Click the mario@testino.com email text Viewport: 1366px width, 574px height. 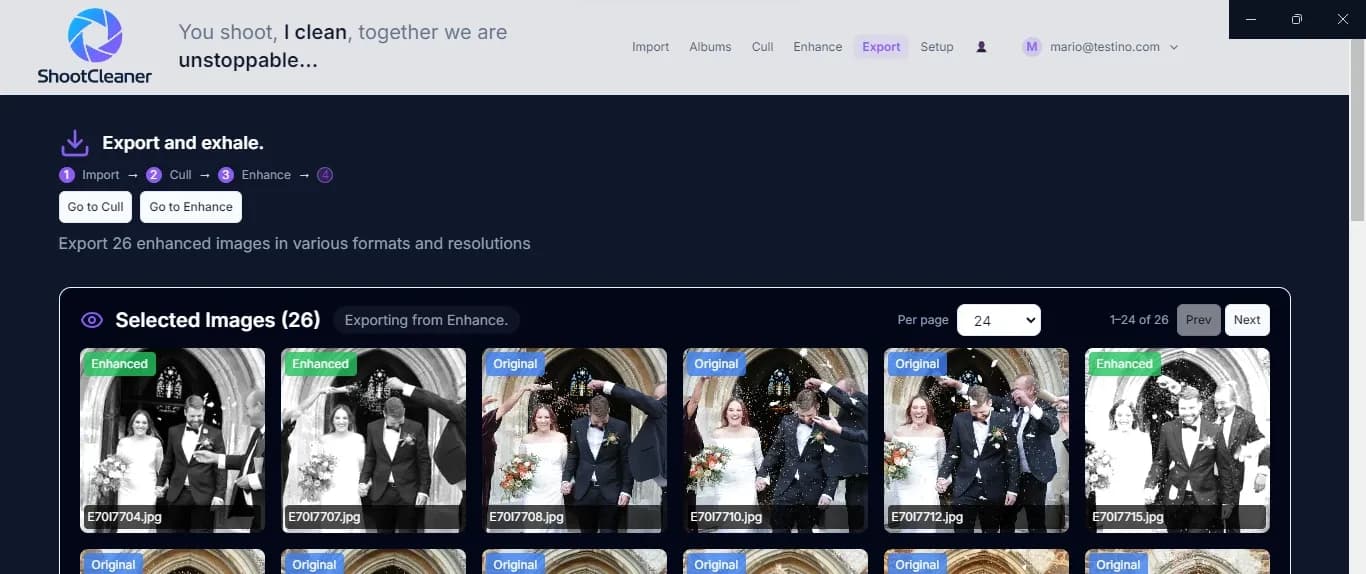click(1105, 47)
